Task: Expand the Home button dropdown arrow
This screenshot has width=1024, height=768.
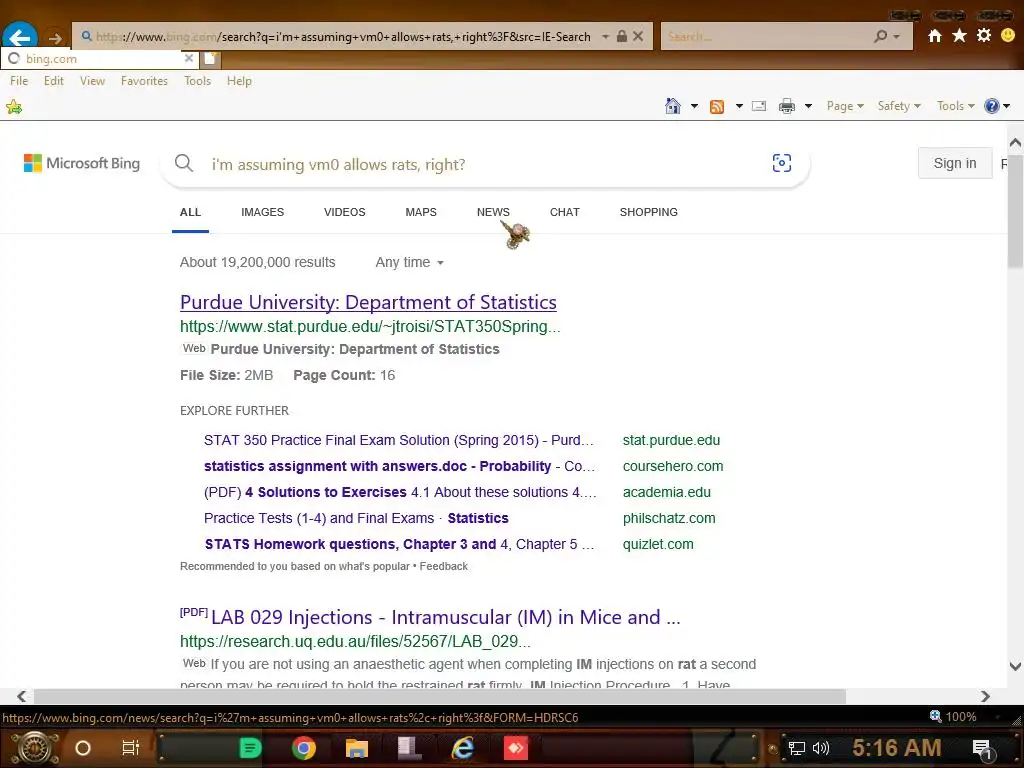Action: click(694, 106)
